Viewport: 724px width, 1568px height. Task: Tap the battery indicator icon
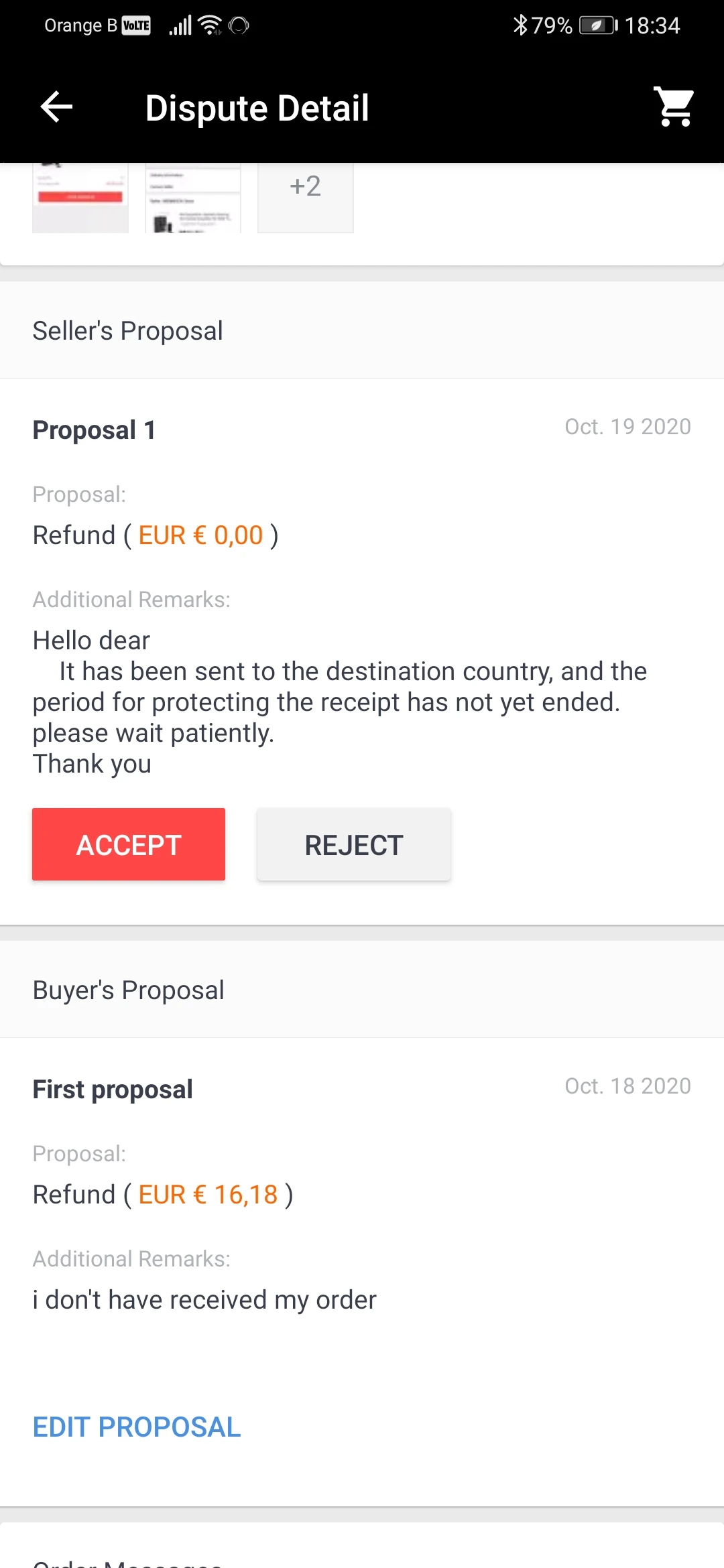click(598, 25)
